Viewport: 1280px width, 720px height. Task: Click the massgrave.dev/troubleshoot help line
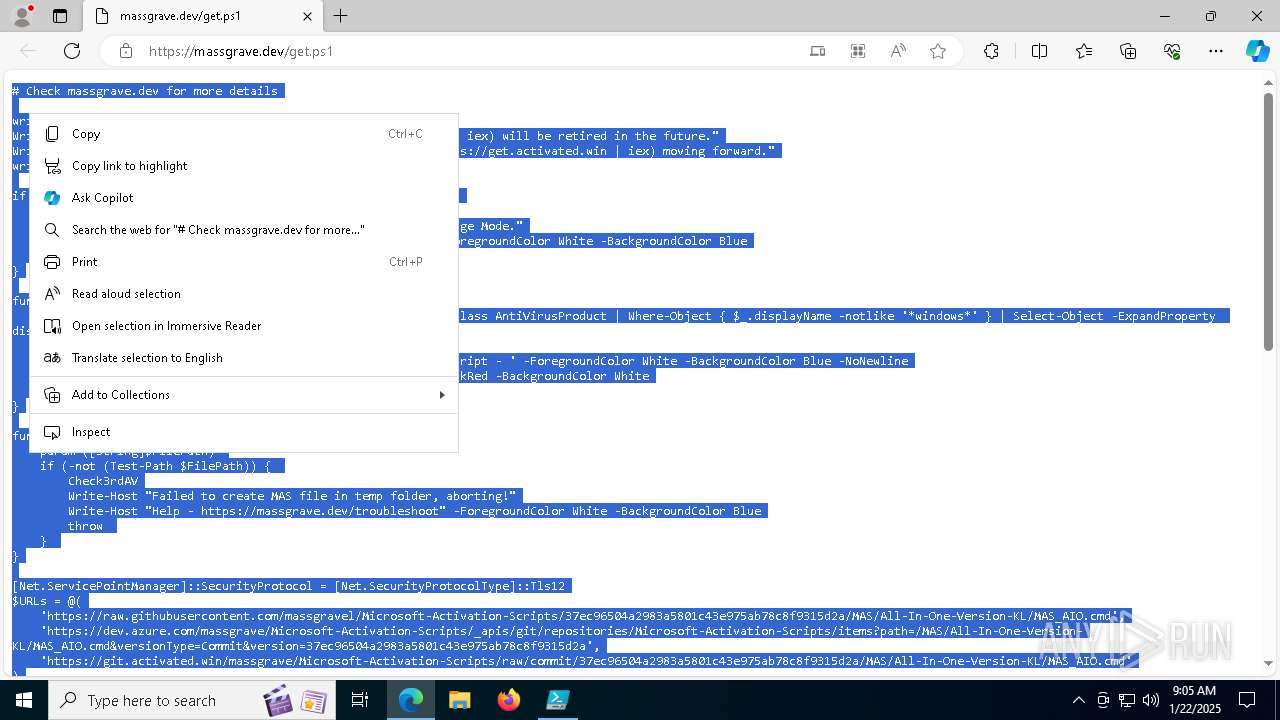[x=415, y=511]
